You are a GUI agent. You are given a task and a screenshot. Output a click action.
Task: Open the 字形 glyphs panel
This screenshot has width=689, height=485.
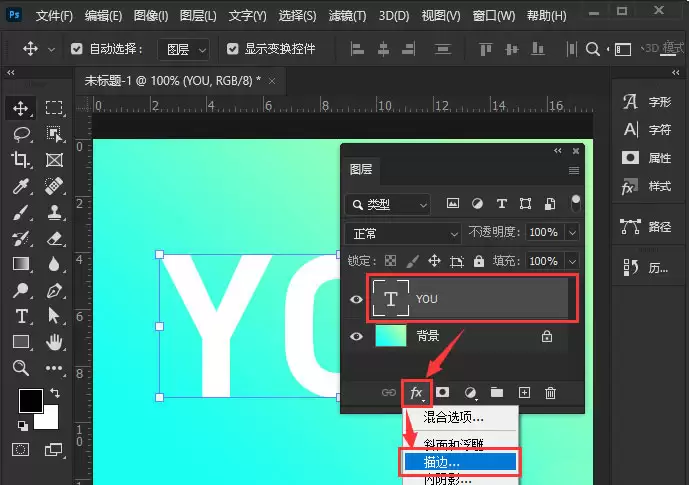tap(647, 102)
